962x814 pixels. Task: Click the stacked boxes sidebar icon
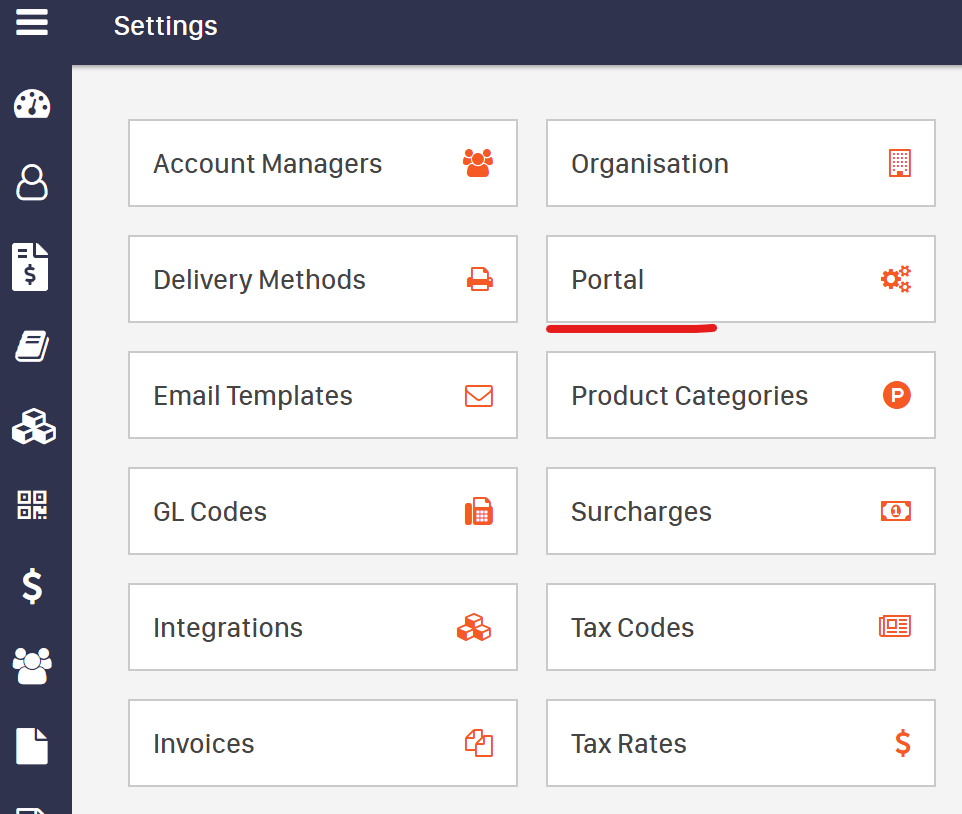pyautogui.click(x=33, y=426)
